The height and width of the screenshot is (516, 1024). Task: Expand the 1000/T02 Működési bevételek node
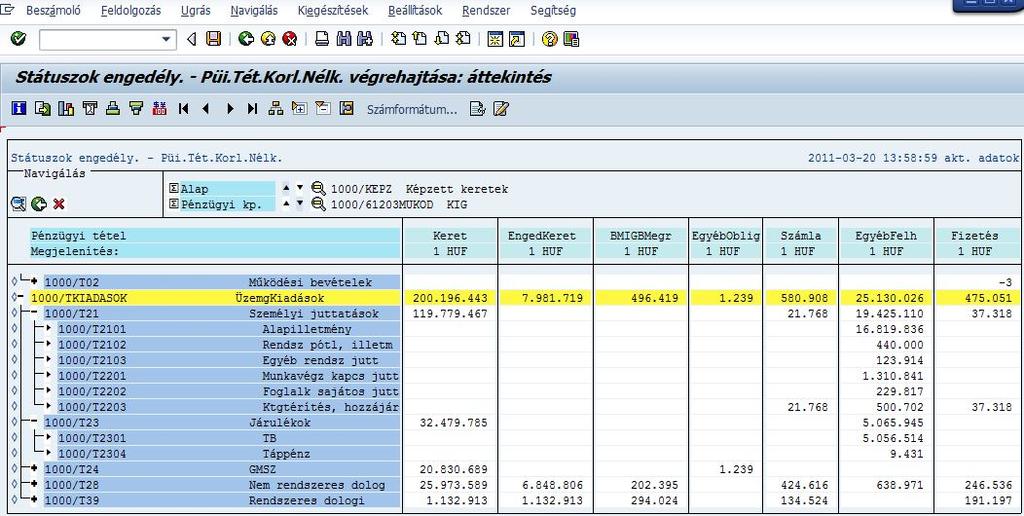[x=34, y=282]
